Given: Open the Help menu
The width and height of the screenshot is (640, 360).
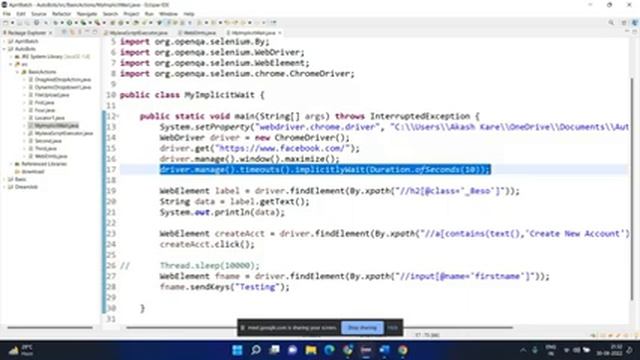Looking at the screenshot, I should 189,14.
